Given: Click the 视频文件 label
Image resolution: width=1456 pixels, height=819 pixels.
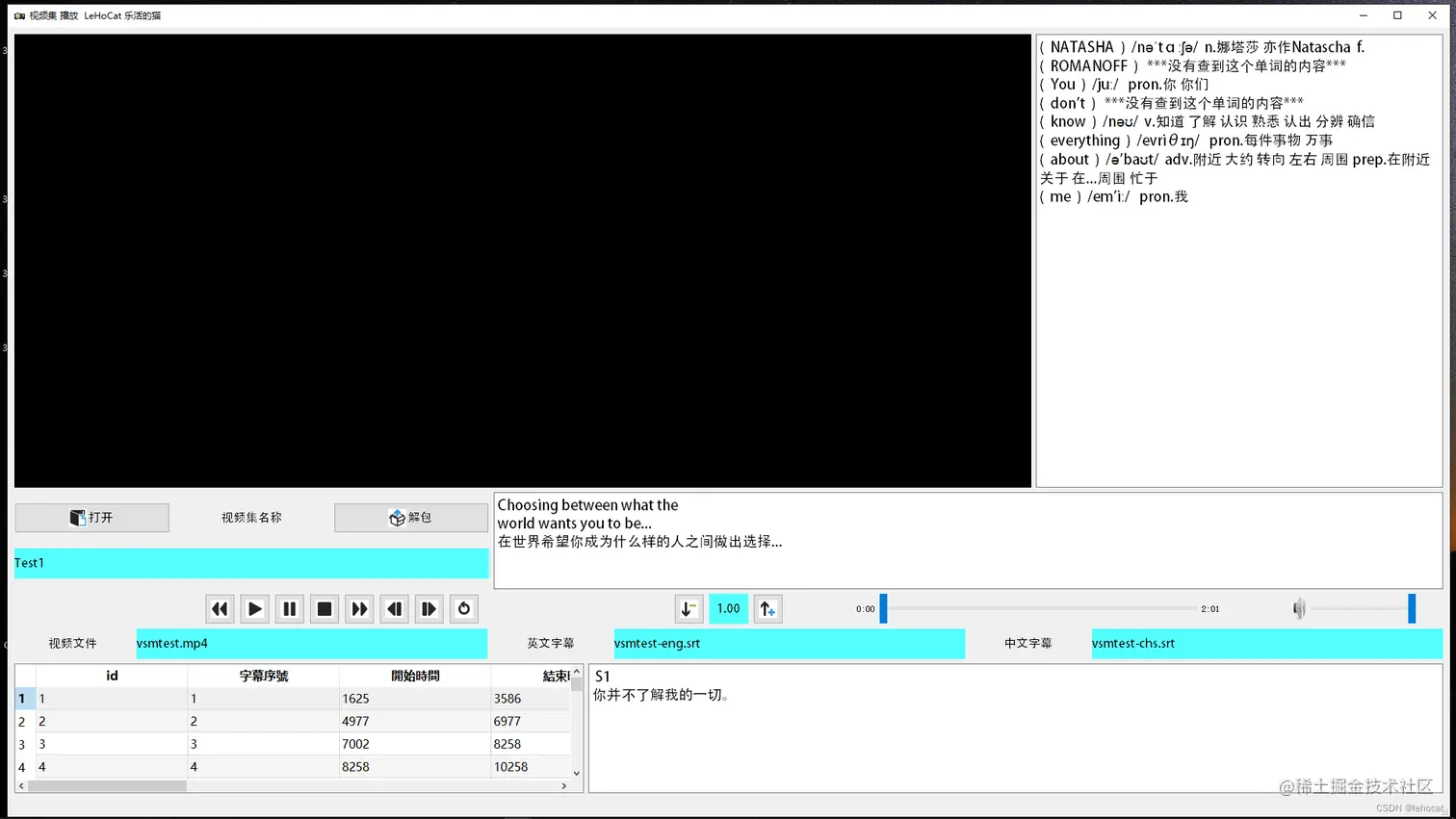Looking at the screenshot, I should 72,643.
